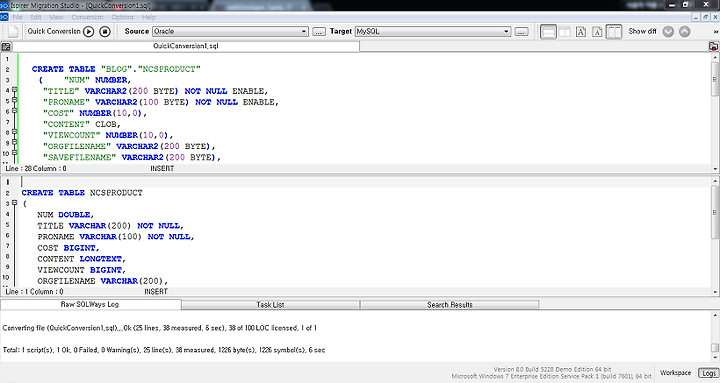Collapse fold marker on target line 3

15,203
